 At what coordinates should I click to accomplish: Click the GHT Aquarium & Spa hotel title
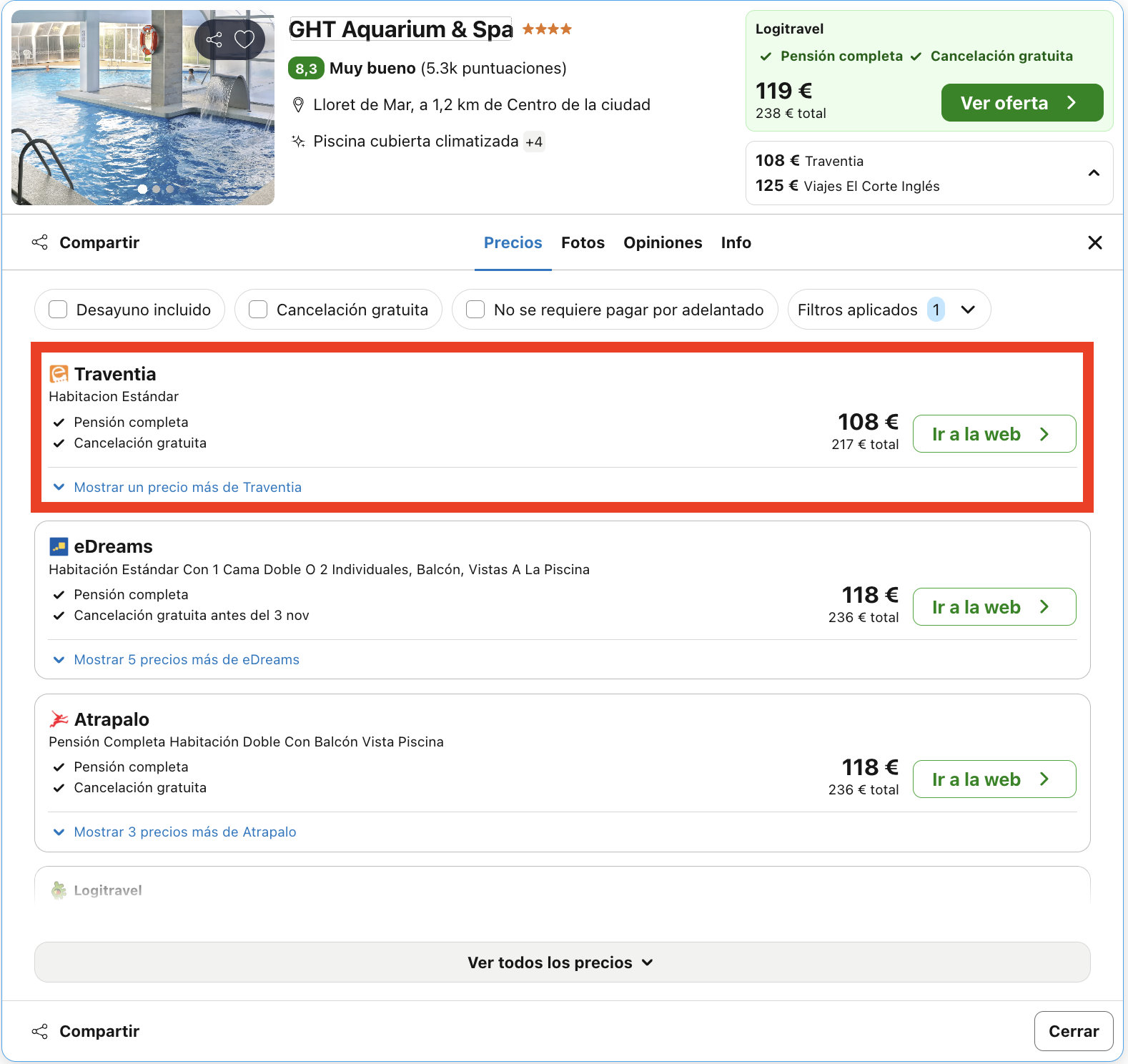pos(400,29)
